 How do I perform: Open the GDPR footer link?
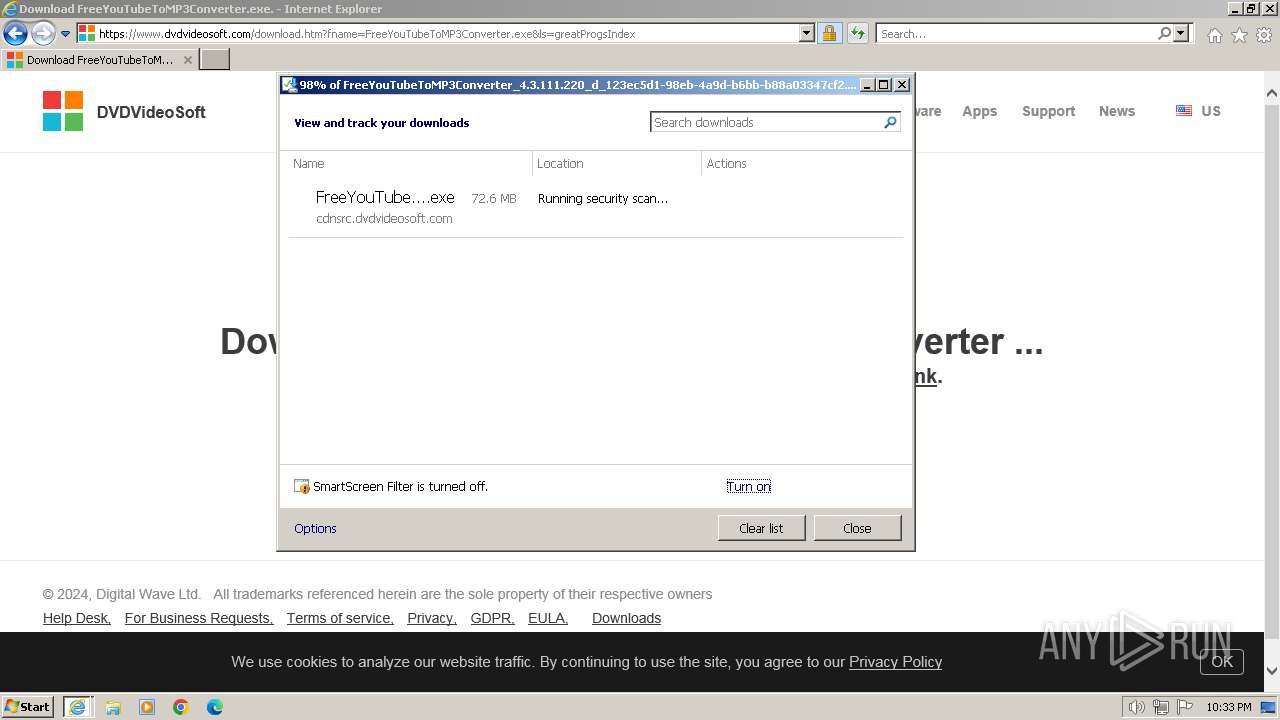pyautogui.click(x=493, y=618)
